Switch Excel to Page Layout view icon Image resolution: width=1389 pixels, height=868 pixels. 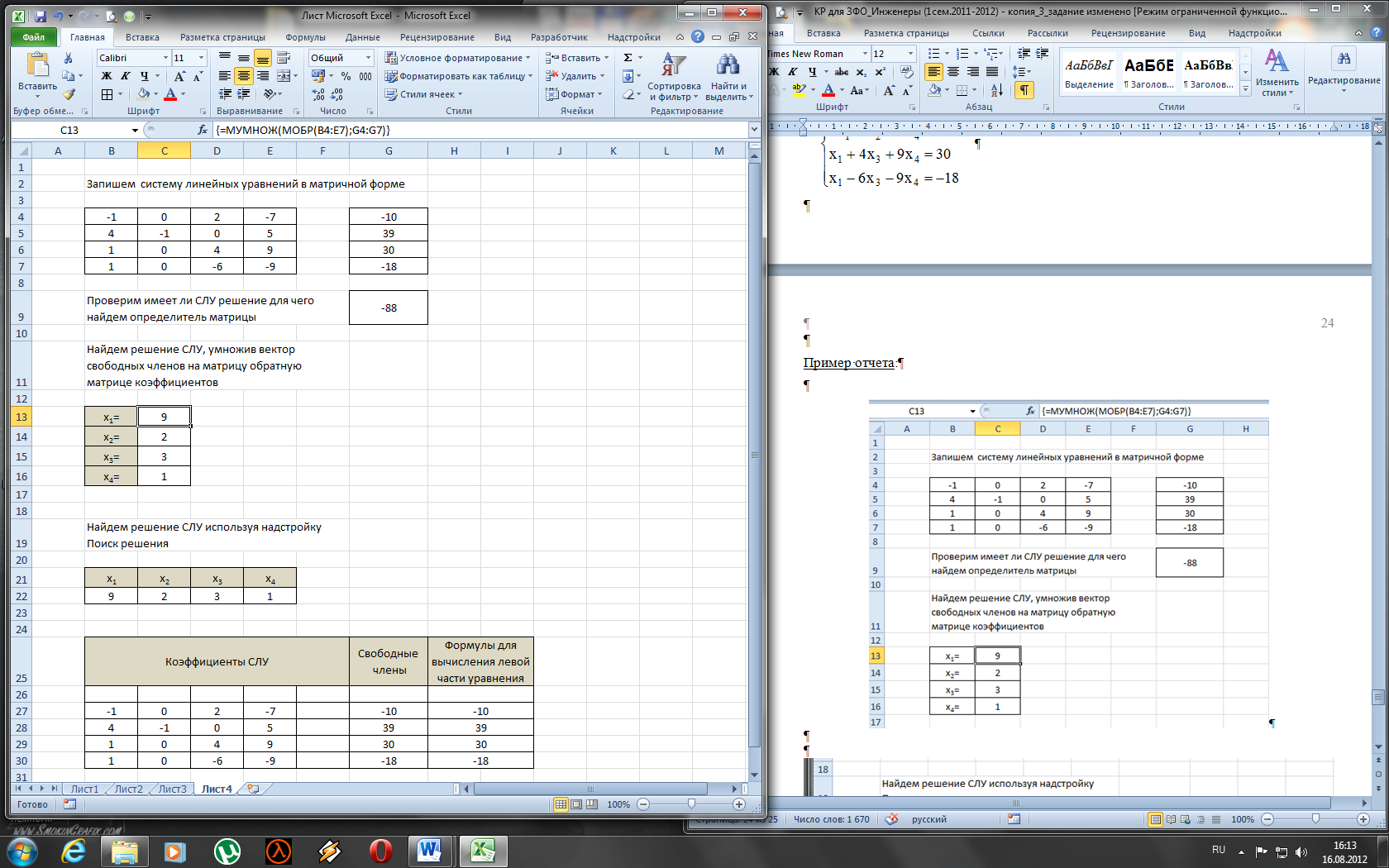(576, 804)
